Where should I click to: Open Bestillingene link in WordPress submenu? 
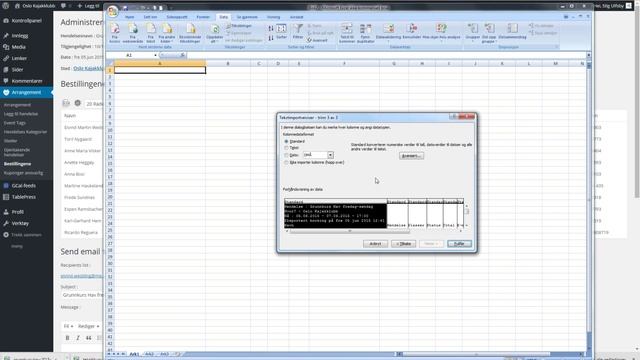(x=18, y=164)
